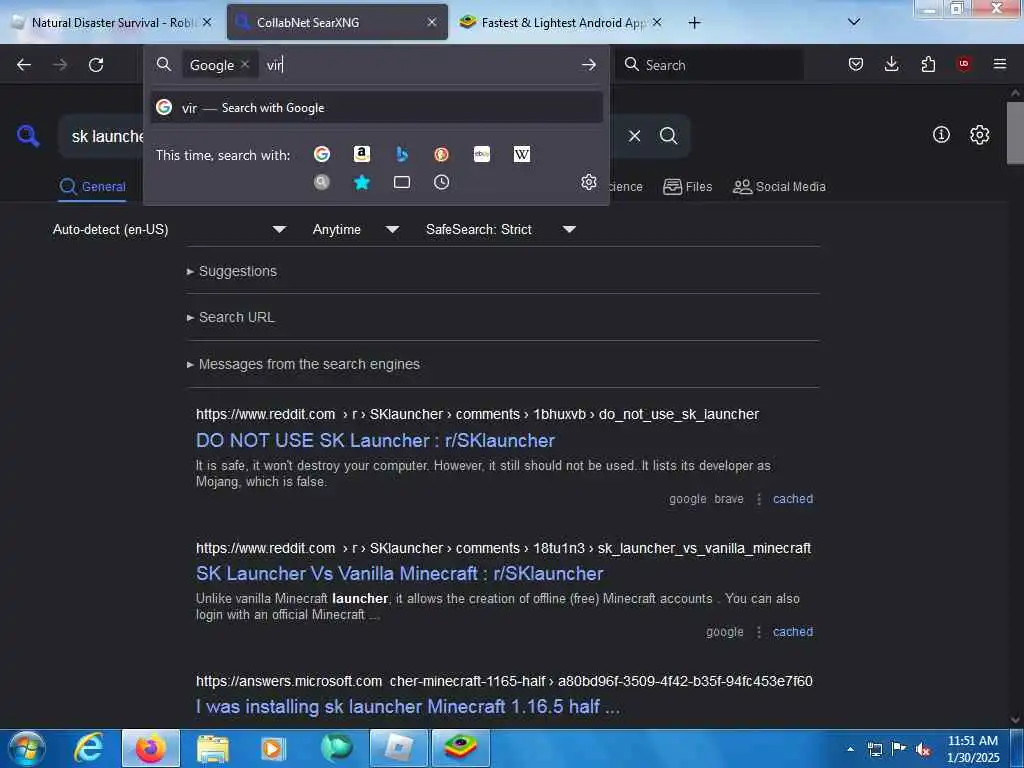Close the CollabNet SearXNG tab
The height and width of the screenshot is (768, 1024).
click(x=432, y=22)
